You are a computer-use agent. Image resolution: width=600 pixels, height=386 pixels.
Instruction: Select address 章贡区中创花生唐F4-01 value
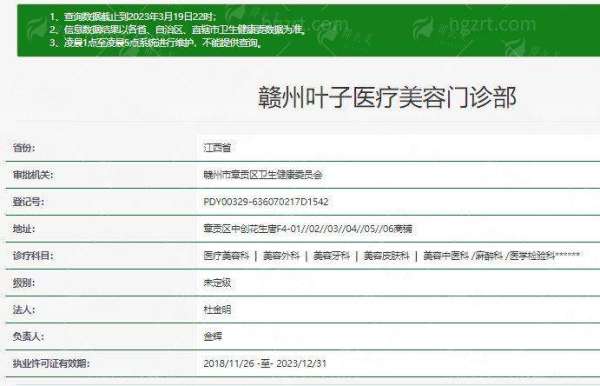click(x=308, y=229)
